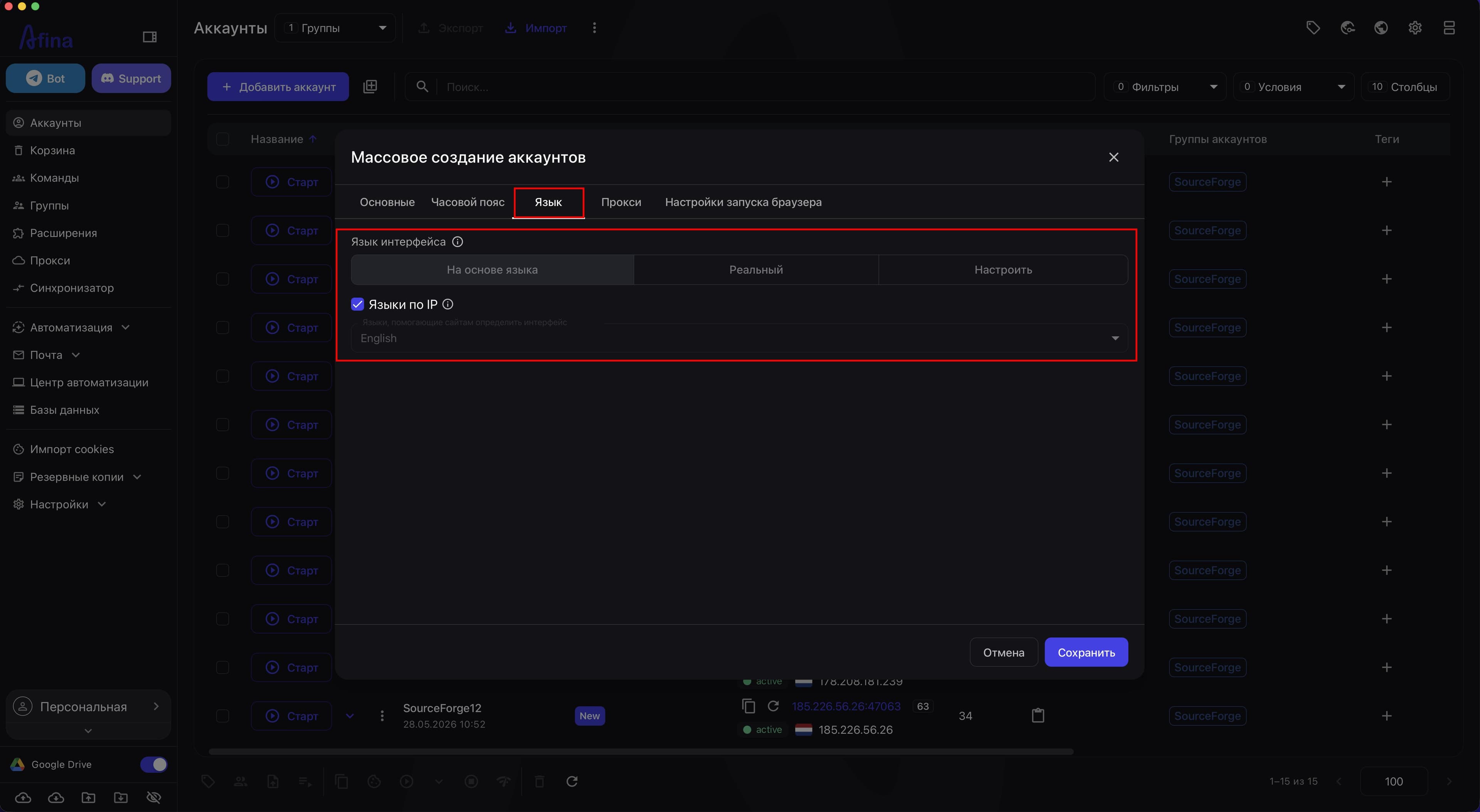Open the mass account creation icon

(370, 87)
